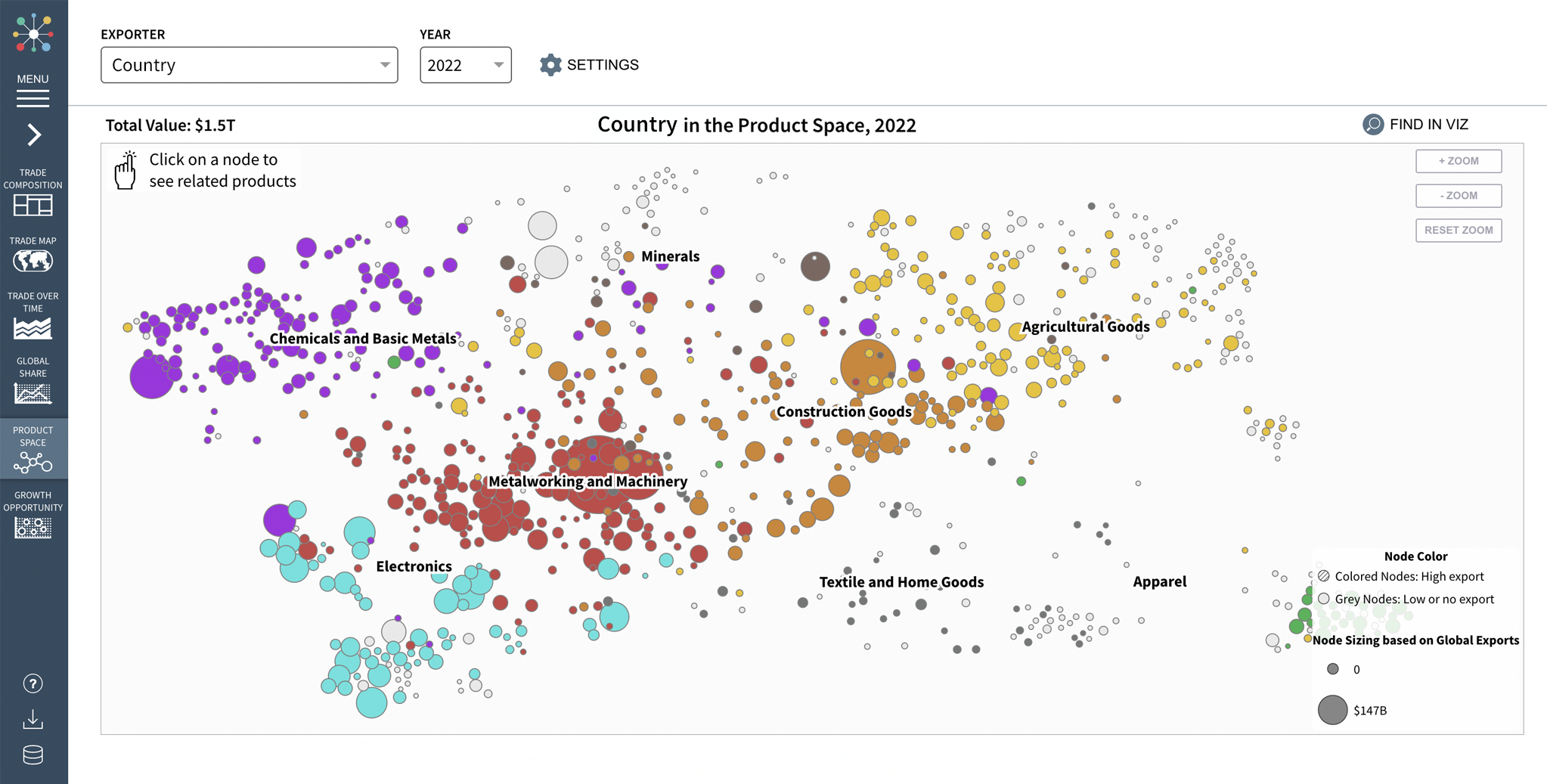Screen dimensions: 1547x784
Task: Go to the Global Share view
Action: click(33, 381)
